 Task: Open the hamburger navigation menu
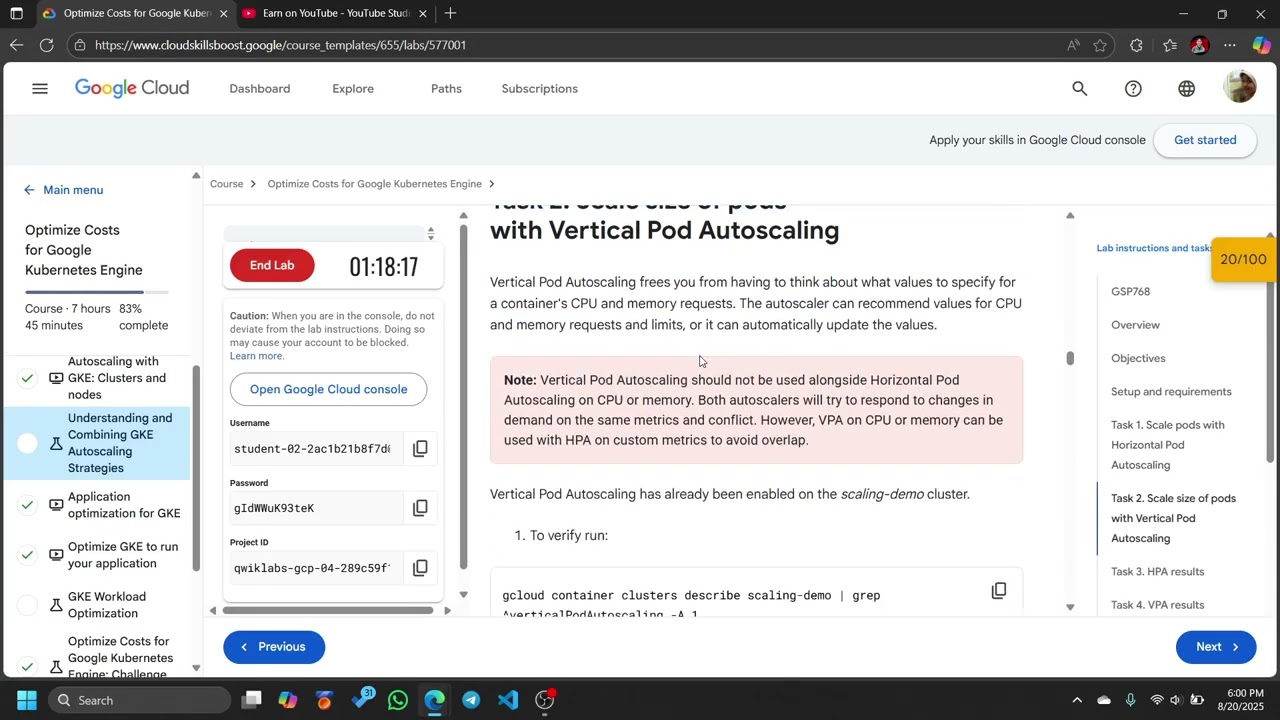[40, 89]
